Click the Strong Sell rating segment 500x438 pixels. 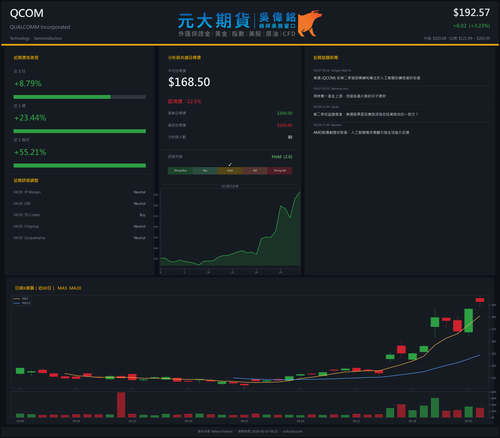(280, 171)
